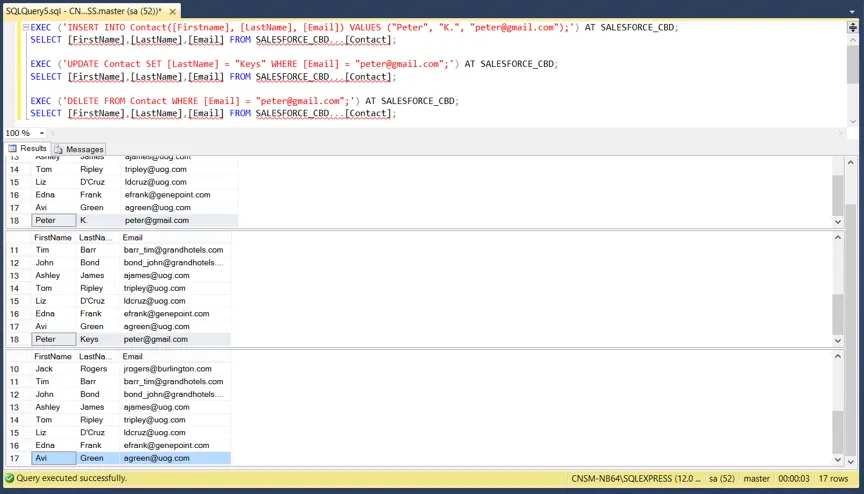This screenshot has width=864, height=494.
Task: Select D'Cruz cell in third grid
Action: (x=98, y=433)
